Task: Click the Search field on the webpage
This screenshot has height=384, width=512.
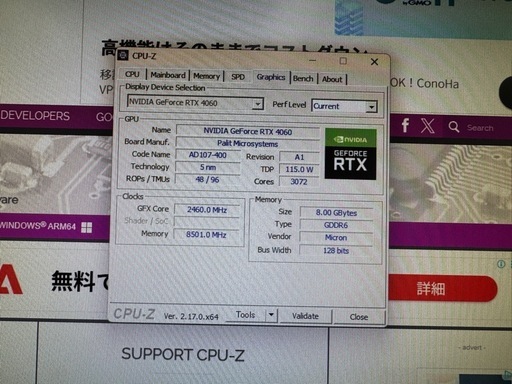Action: point(480,128)
